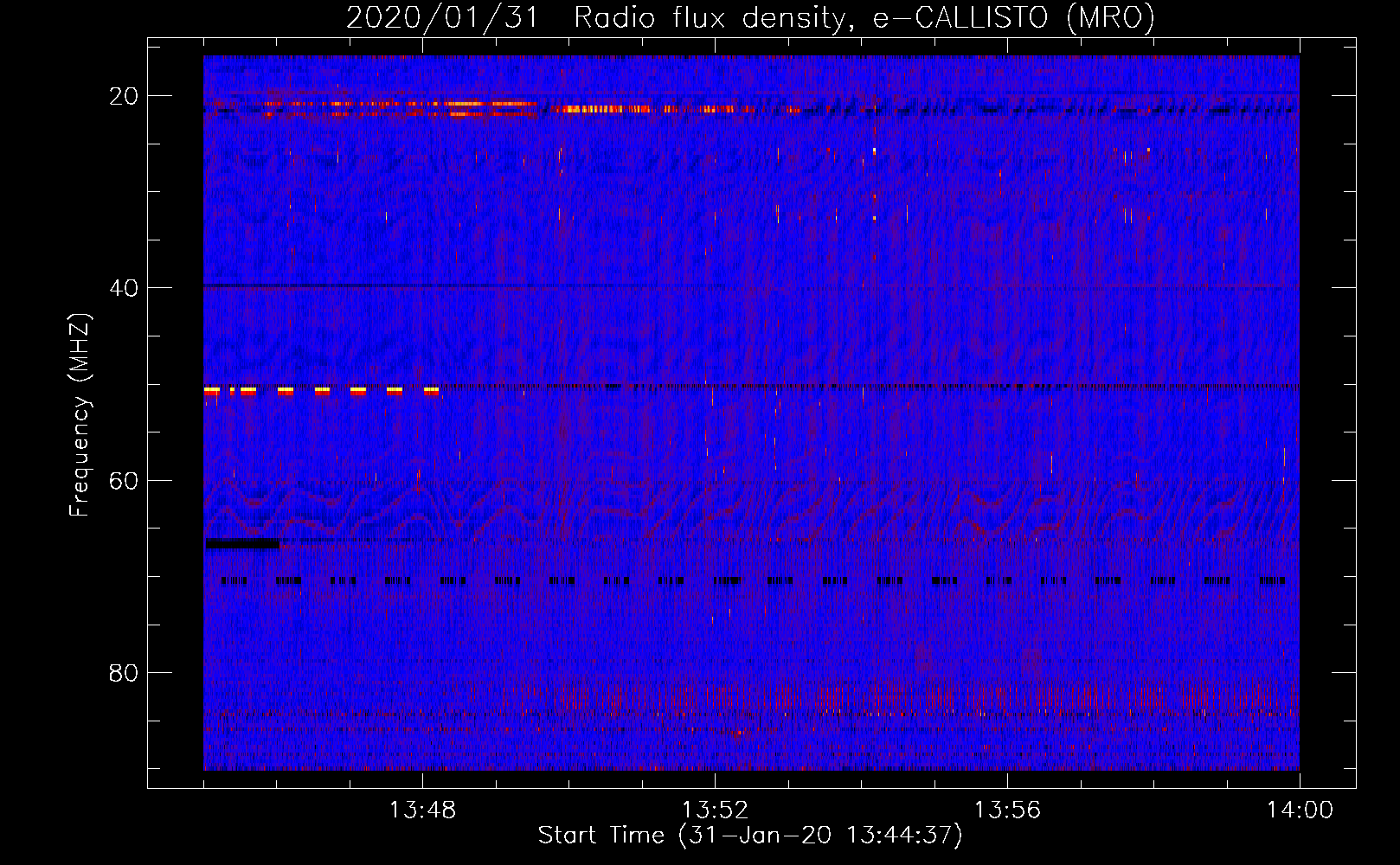The height and width of the screenshot is (865, 1400).
Task: Click the frequency tick label '40'
Action: (125, 288)
